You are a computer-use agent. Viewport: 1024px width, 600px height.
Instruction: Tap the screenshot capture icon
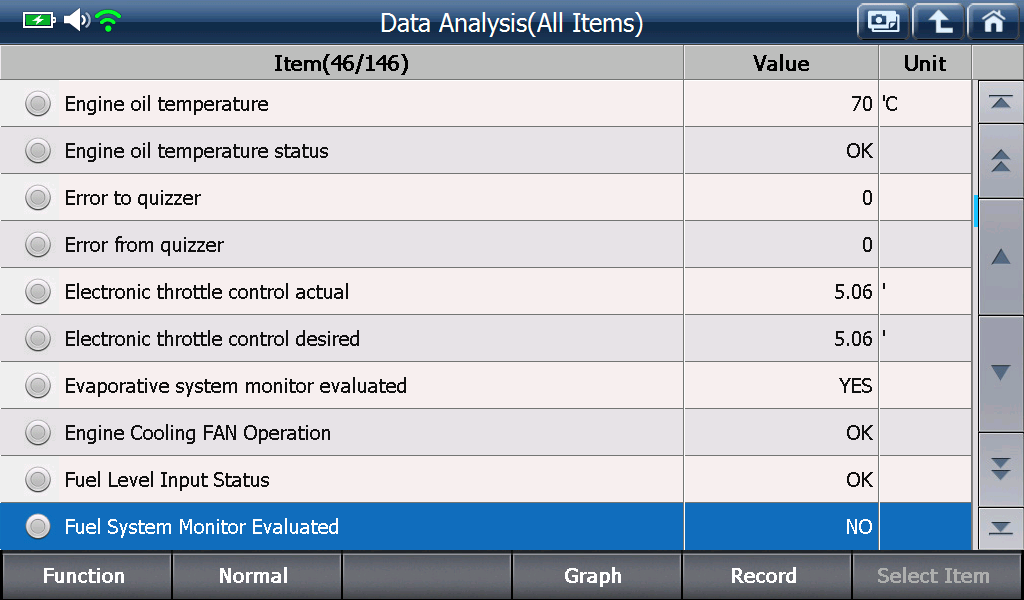[x=883, y=22]
